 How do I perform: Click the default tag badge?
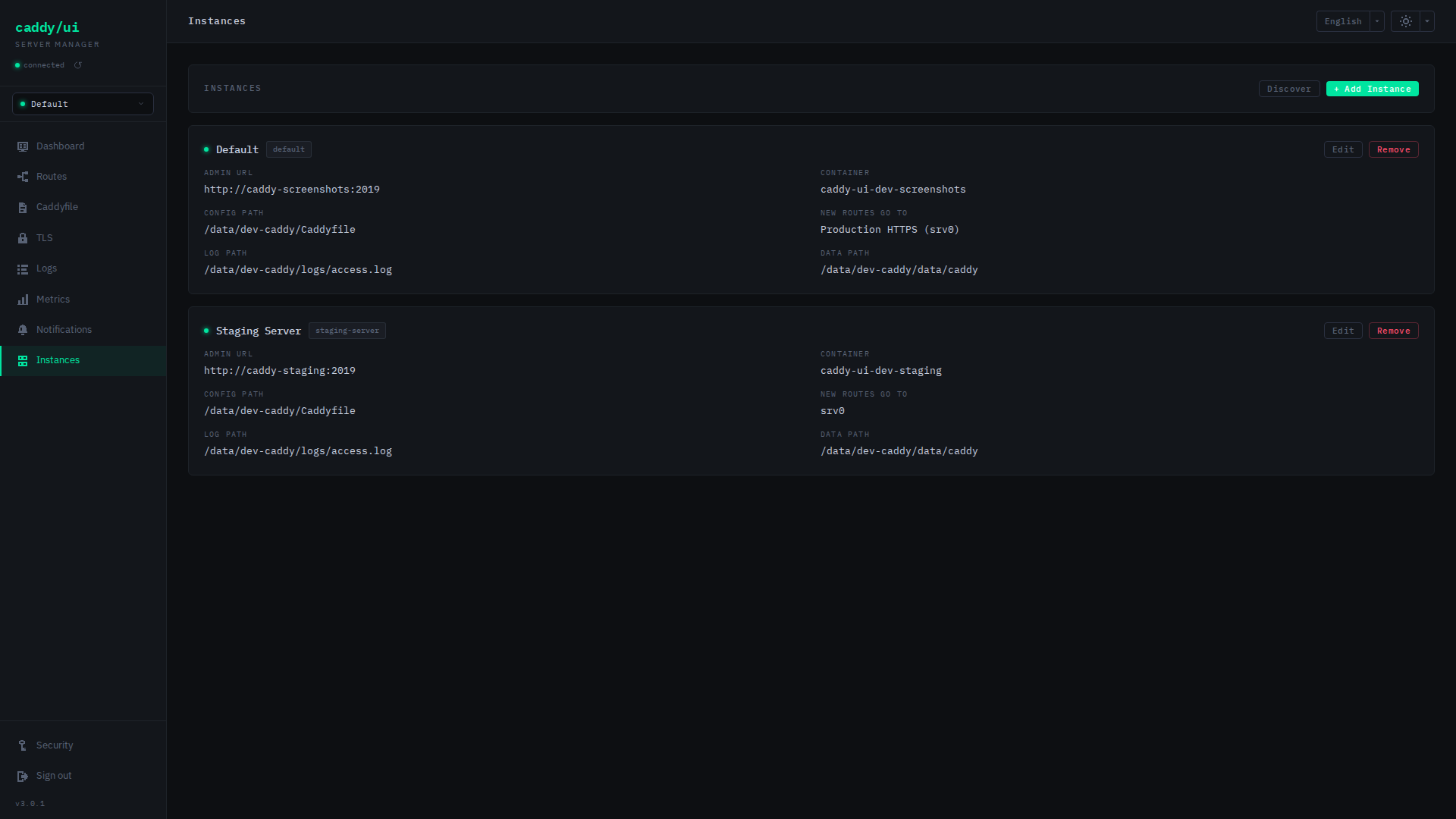(289, 149)
